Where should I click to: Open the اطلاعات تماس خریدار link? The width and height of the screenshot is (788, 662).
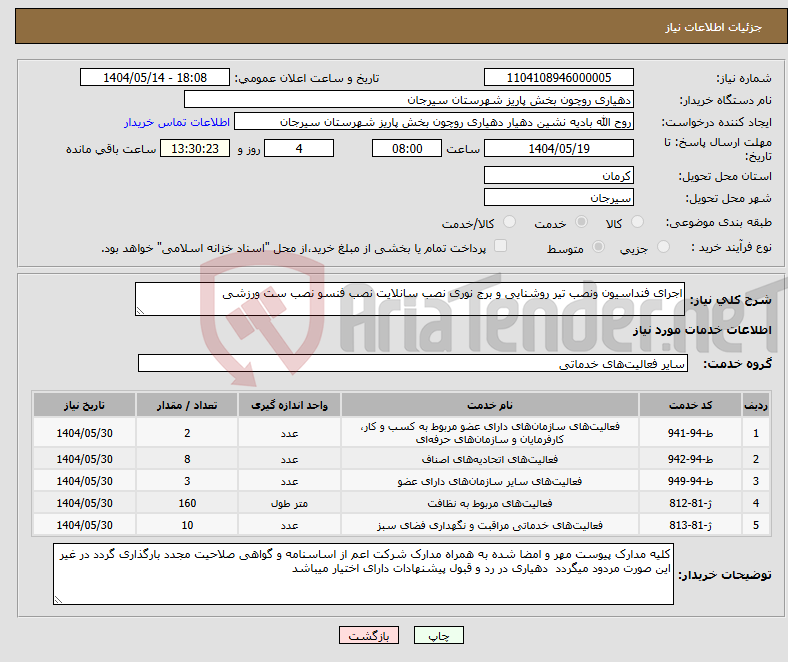[177, 122]
